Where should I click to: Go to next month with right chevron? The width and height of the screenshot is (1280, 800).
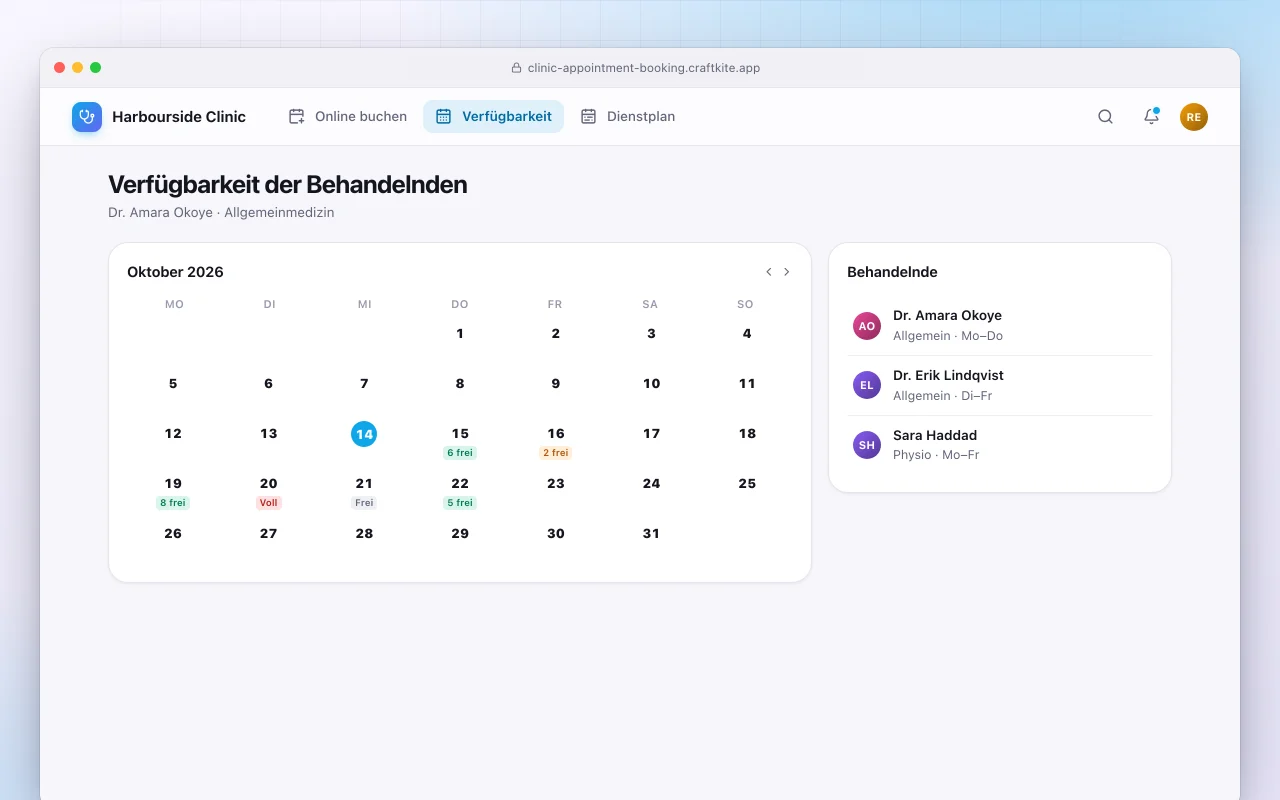787,272
